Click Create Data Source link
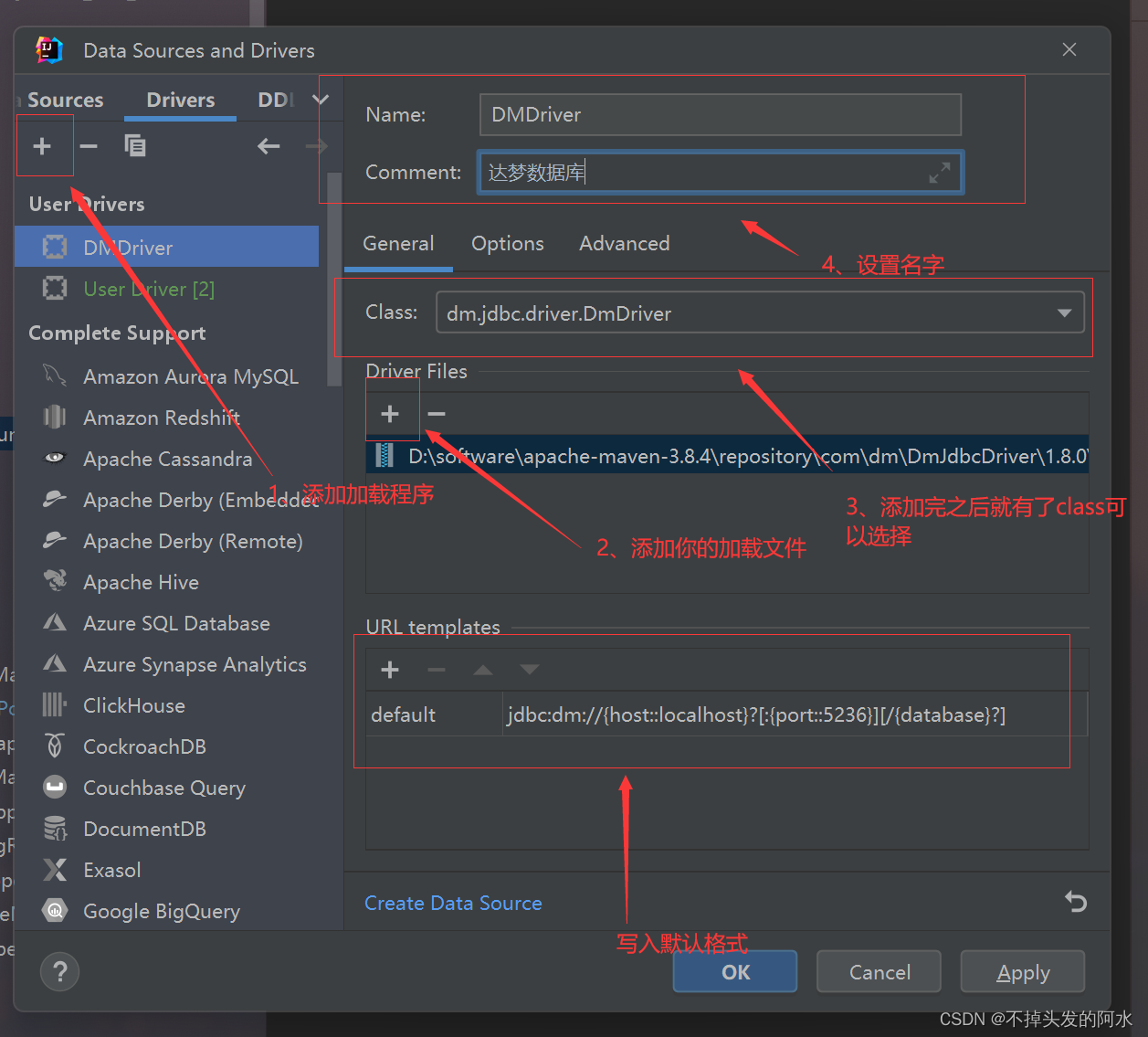The image size is (1148, 1037). click(x=453, y=903)
